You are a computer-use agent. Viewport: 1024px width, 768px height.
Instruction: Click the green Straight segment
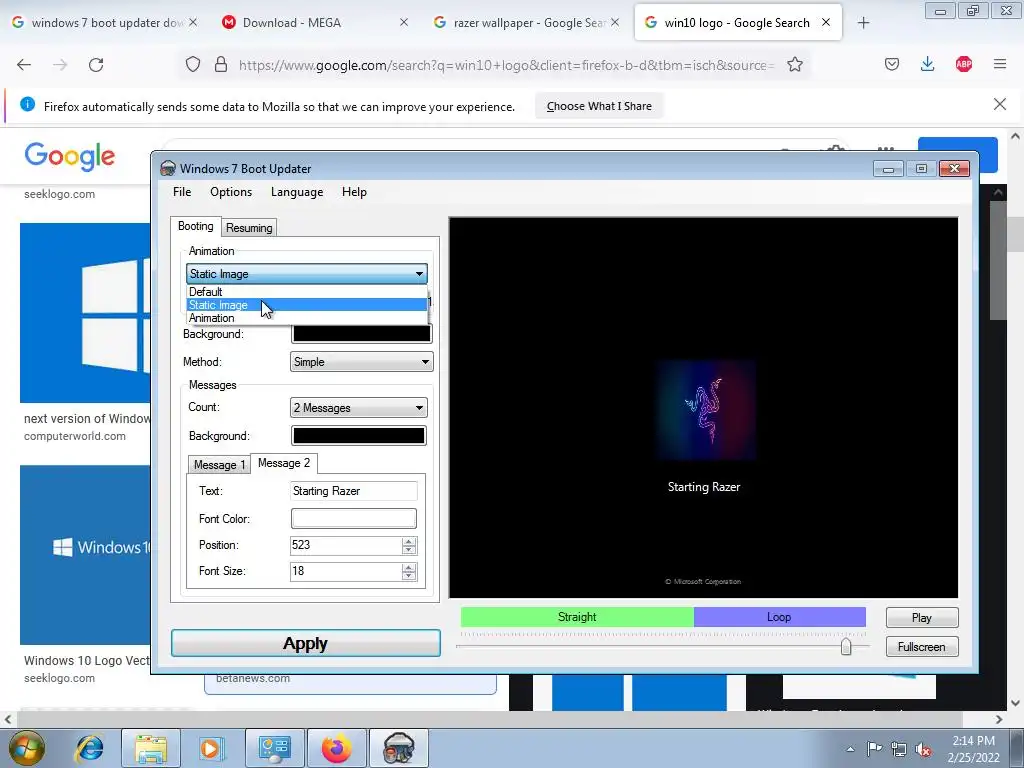[577, 617]
